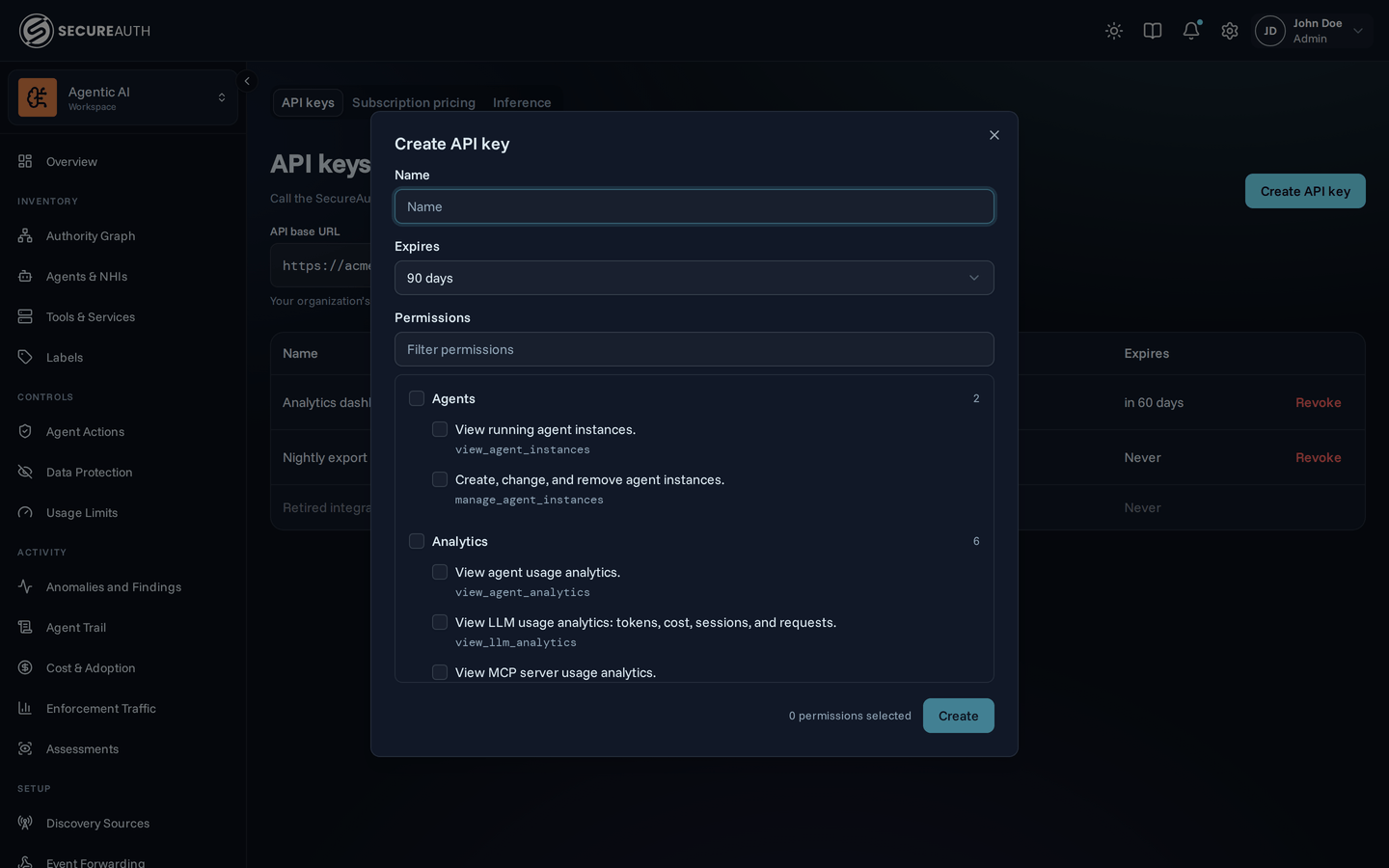Open the John Doe account menu
The image size is (1389, 868).
(x=1312, y=31)
